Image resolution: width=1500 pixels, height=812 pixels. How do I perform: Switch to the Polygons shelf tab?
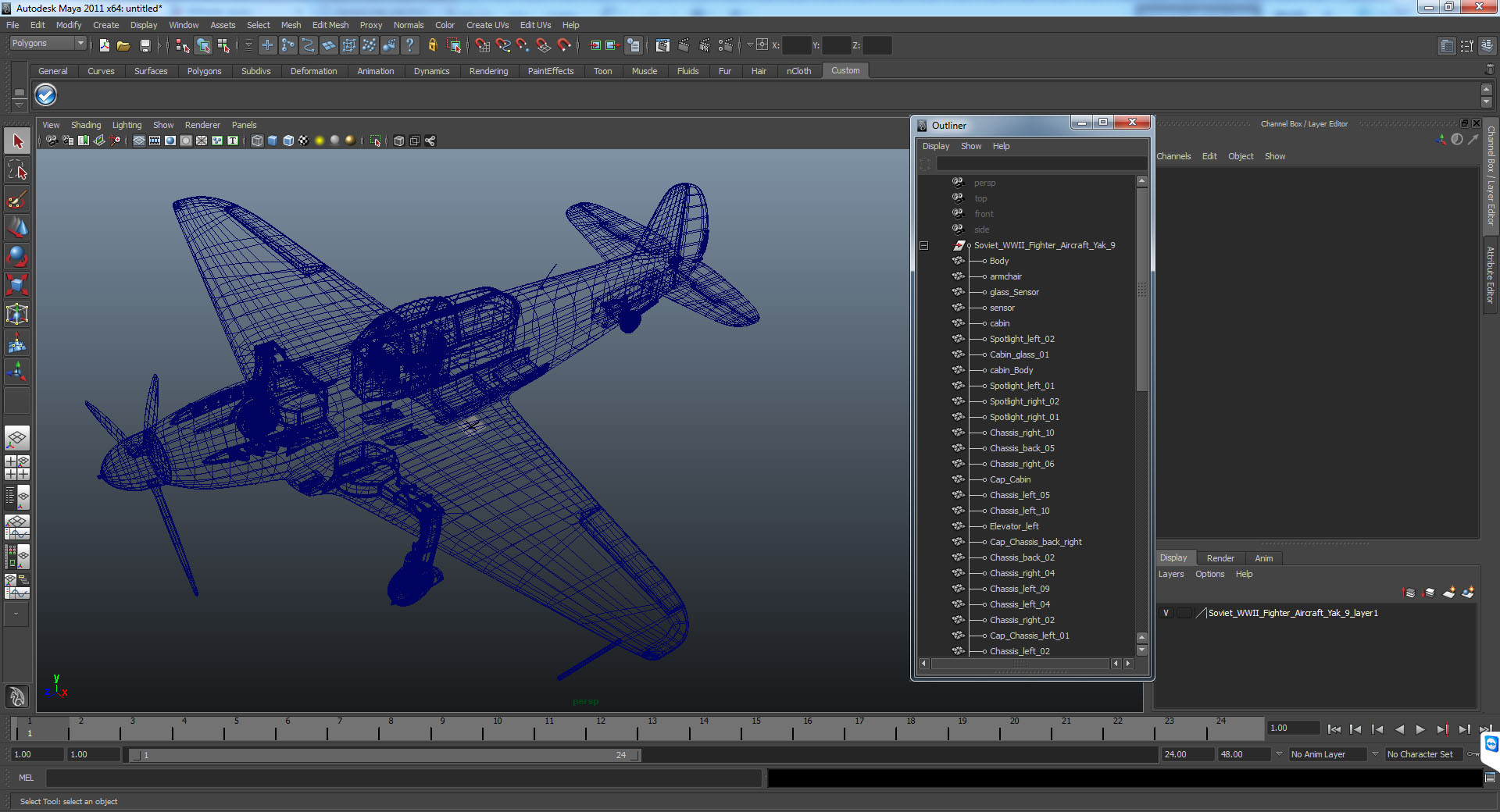point(204,71)
